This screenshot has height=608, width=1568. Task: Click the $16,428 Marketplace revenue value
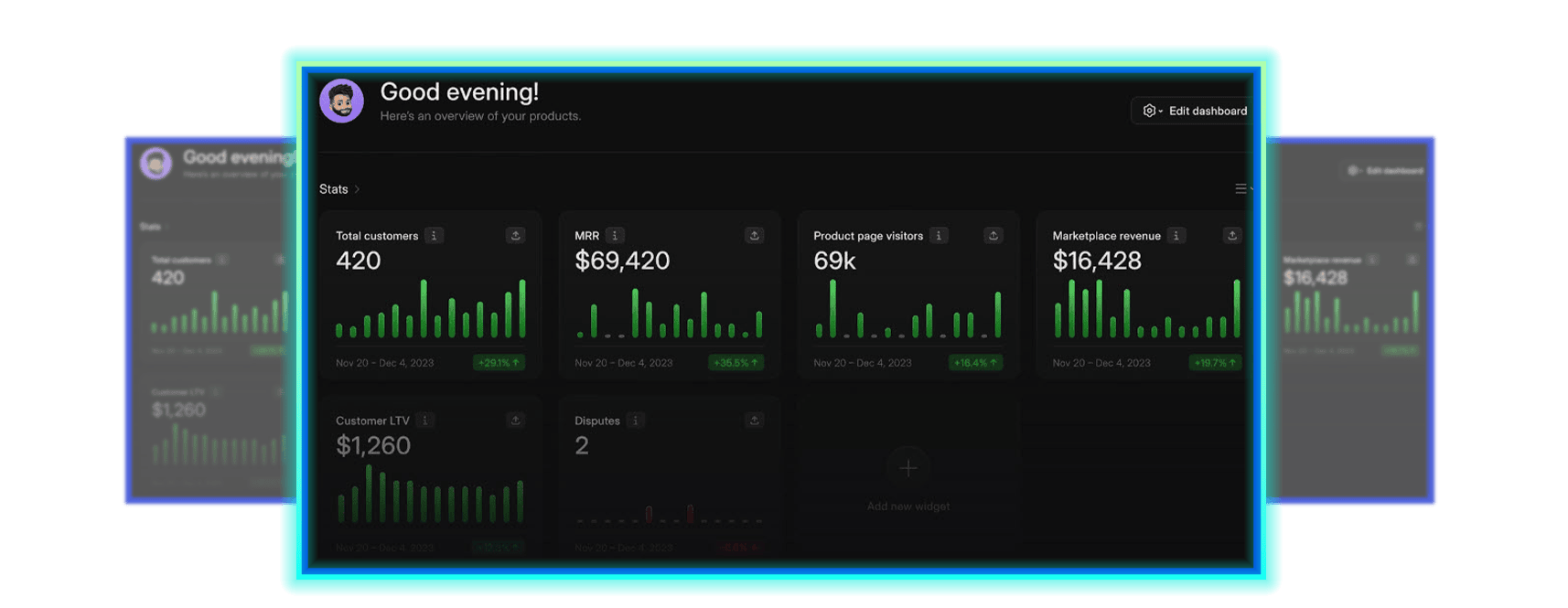click(x=1097, y=261)
